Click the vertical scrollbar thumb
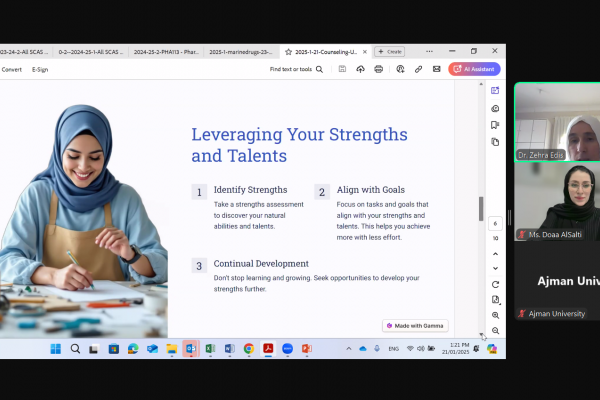Image resolution: width=600 pixels, height=400 pixels. [x=481, y=208]
